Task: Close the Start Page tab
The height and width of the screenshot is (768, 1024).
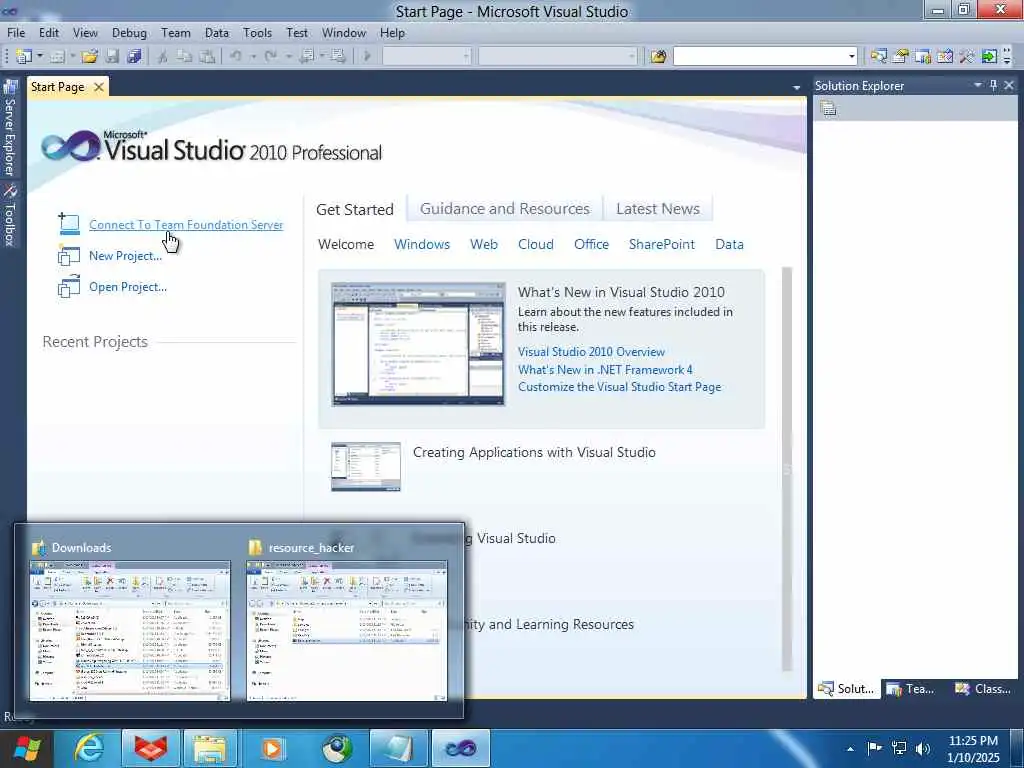Action: (x=99, y=87)
